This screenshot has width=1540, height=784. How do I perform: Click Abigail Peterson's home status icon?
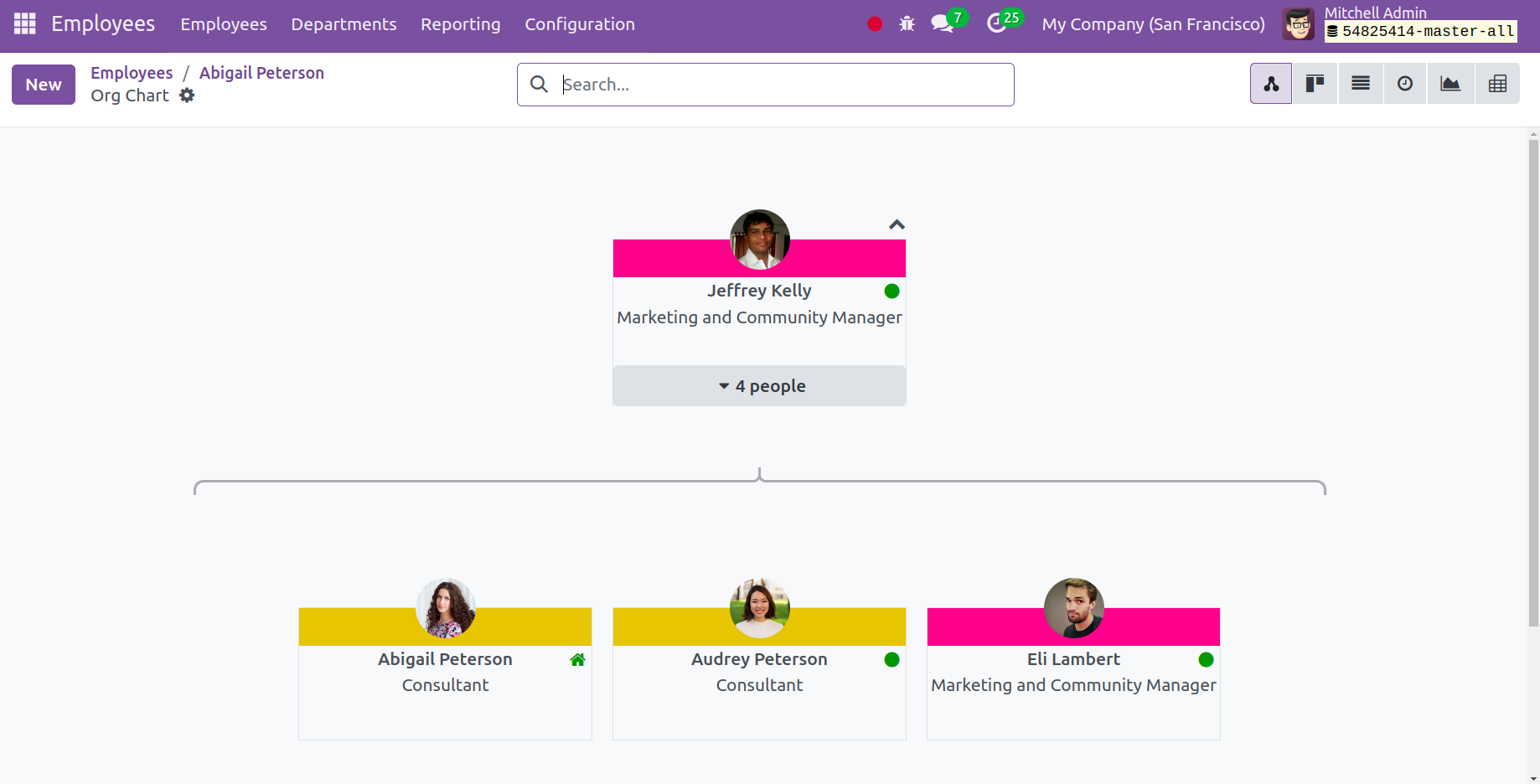click(x=577, y=660)
